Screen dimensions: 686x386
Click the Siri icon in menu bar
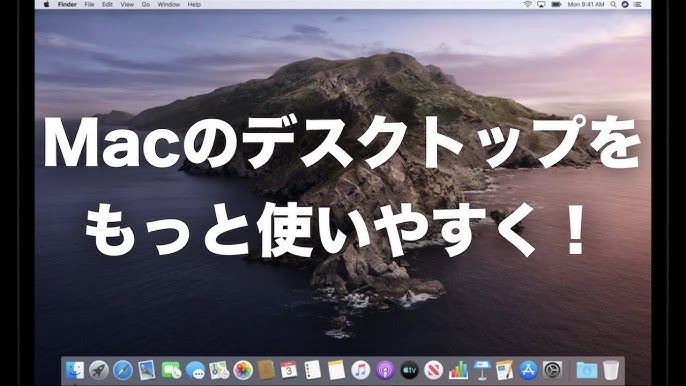[x=625, y=4]
